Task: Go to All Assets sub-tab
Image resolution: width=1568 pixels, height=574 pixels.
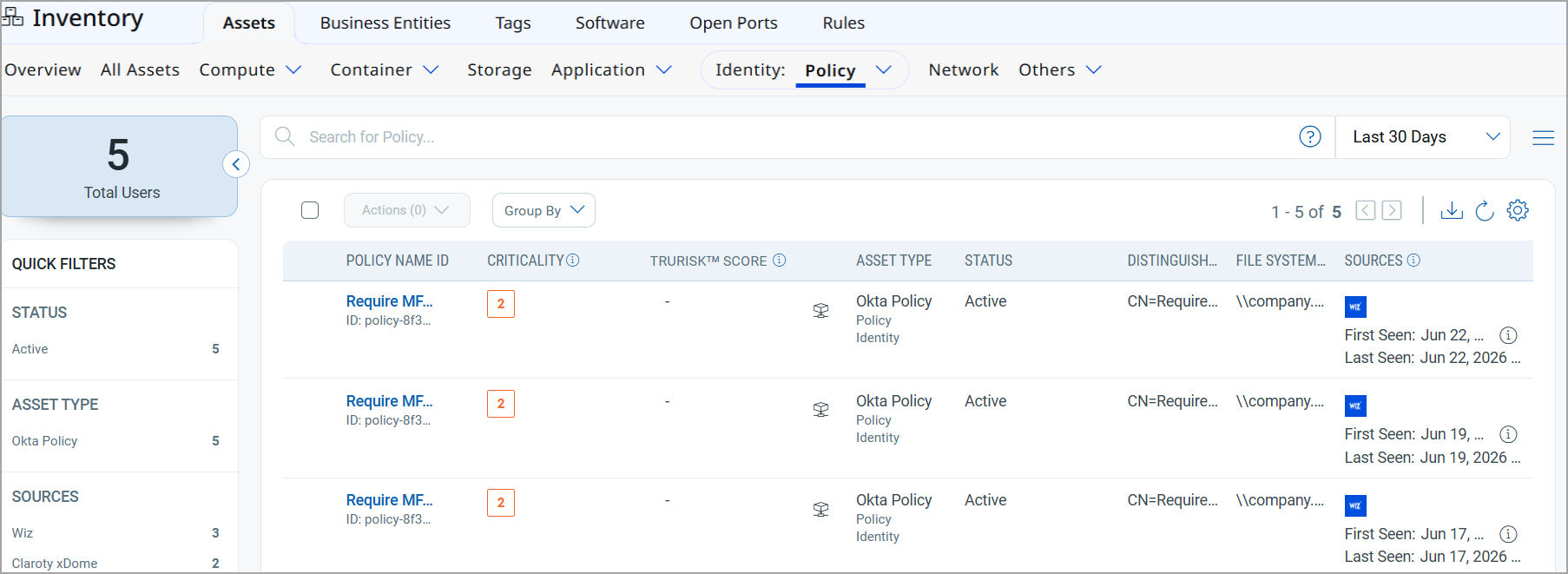Action: (x=140, y=69)
